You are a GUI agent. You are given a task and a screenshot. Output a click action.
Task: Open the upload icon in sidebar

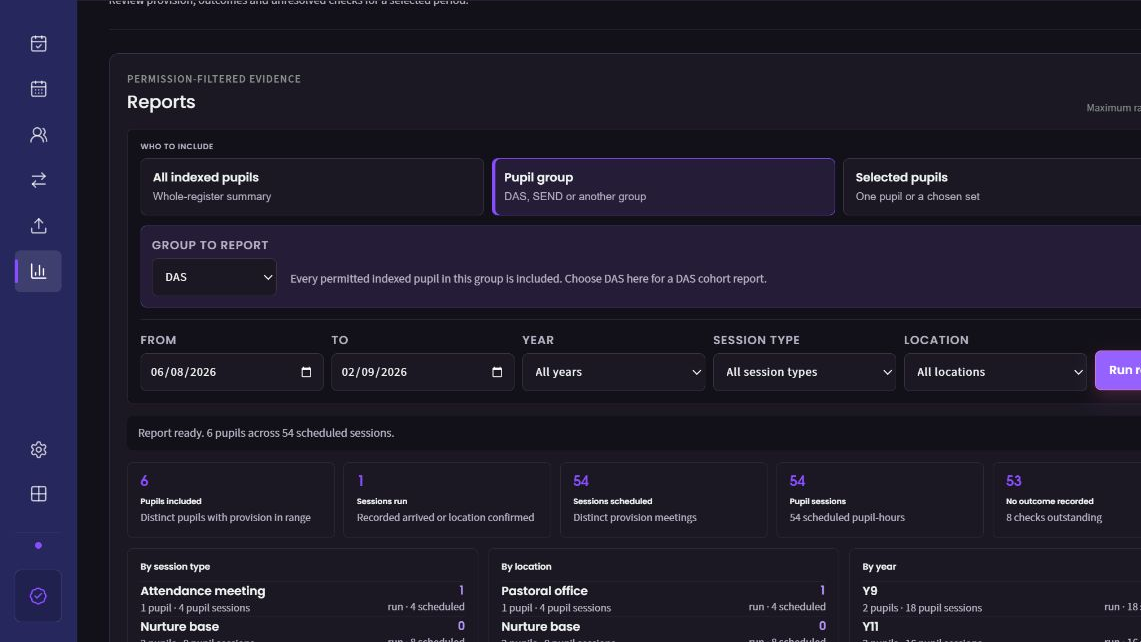pyautogui.click(x=39, y=226)
